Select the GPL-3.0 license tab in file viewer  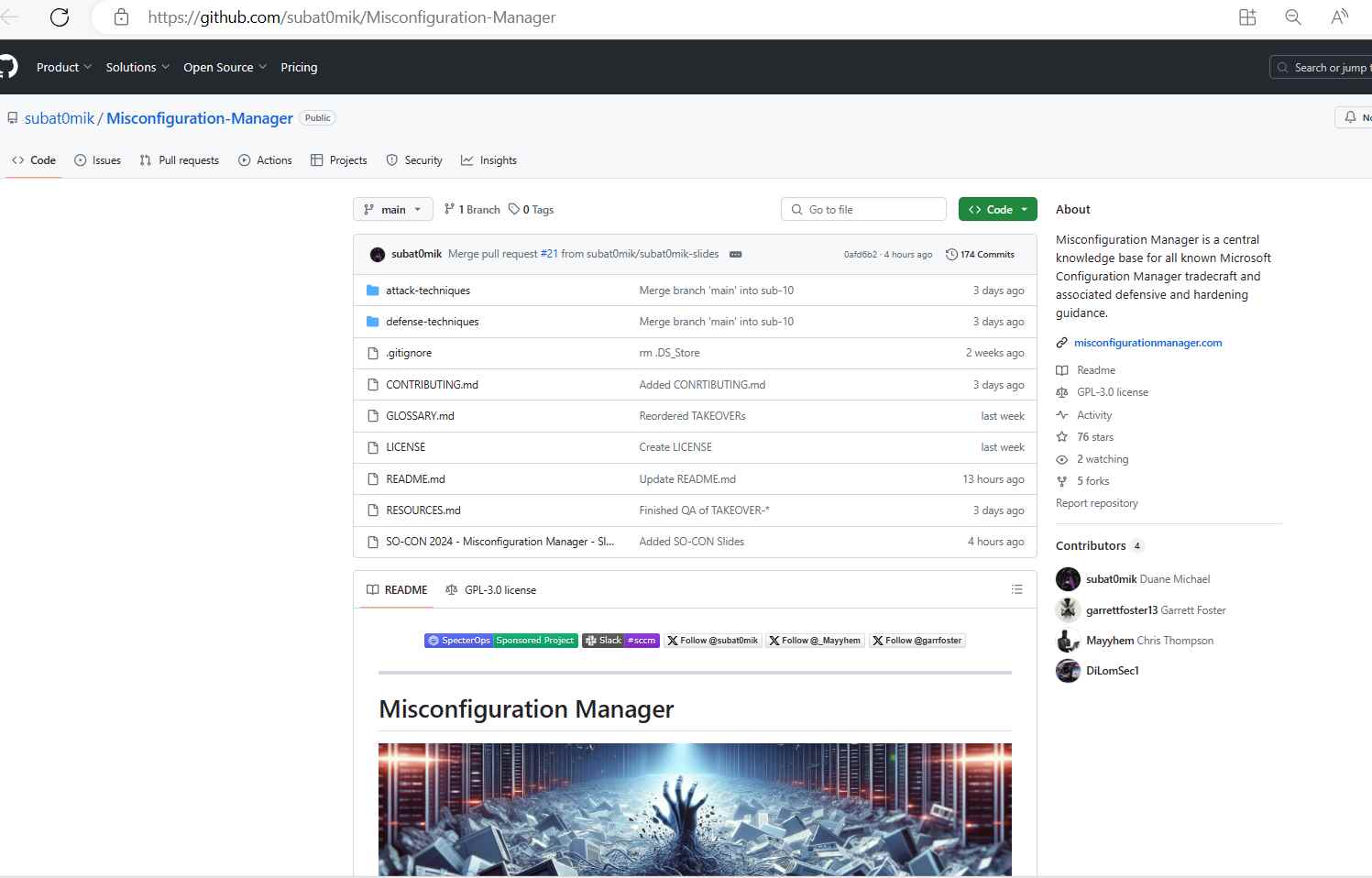(x=490, y=589)
